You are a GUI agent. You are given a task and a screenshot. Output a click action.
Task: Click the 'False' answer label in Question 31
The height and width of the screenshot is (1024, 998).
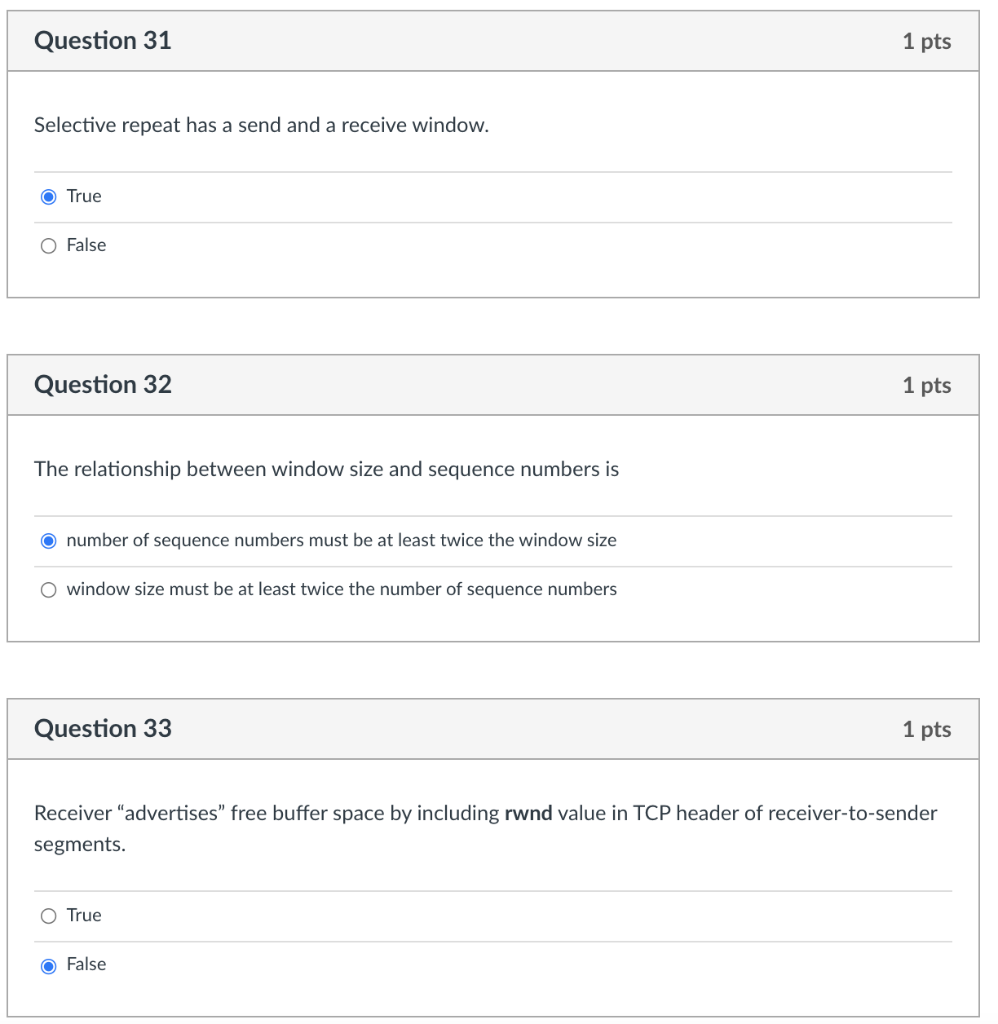point(86,245)
